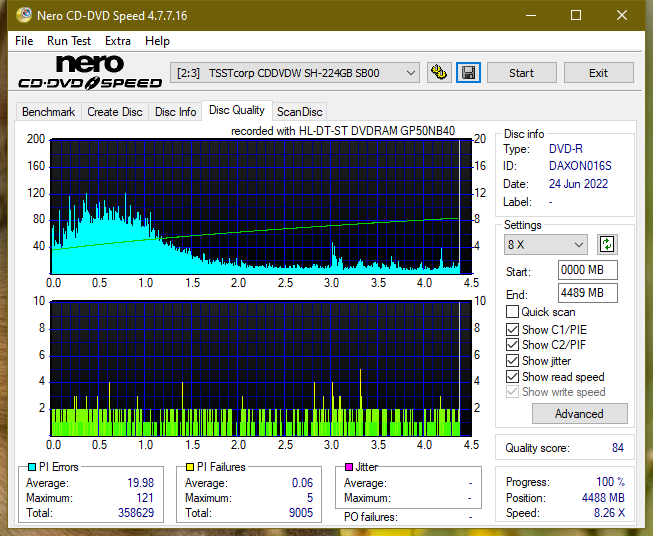Maximize the Nero window
653x536 pixels.
[x=576, y=15]
